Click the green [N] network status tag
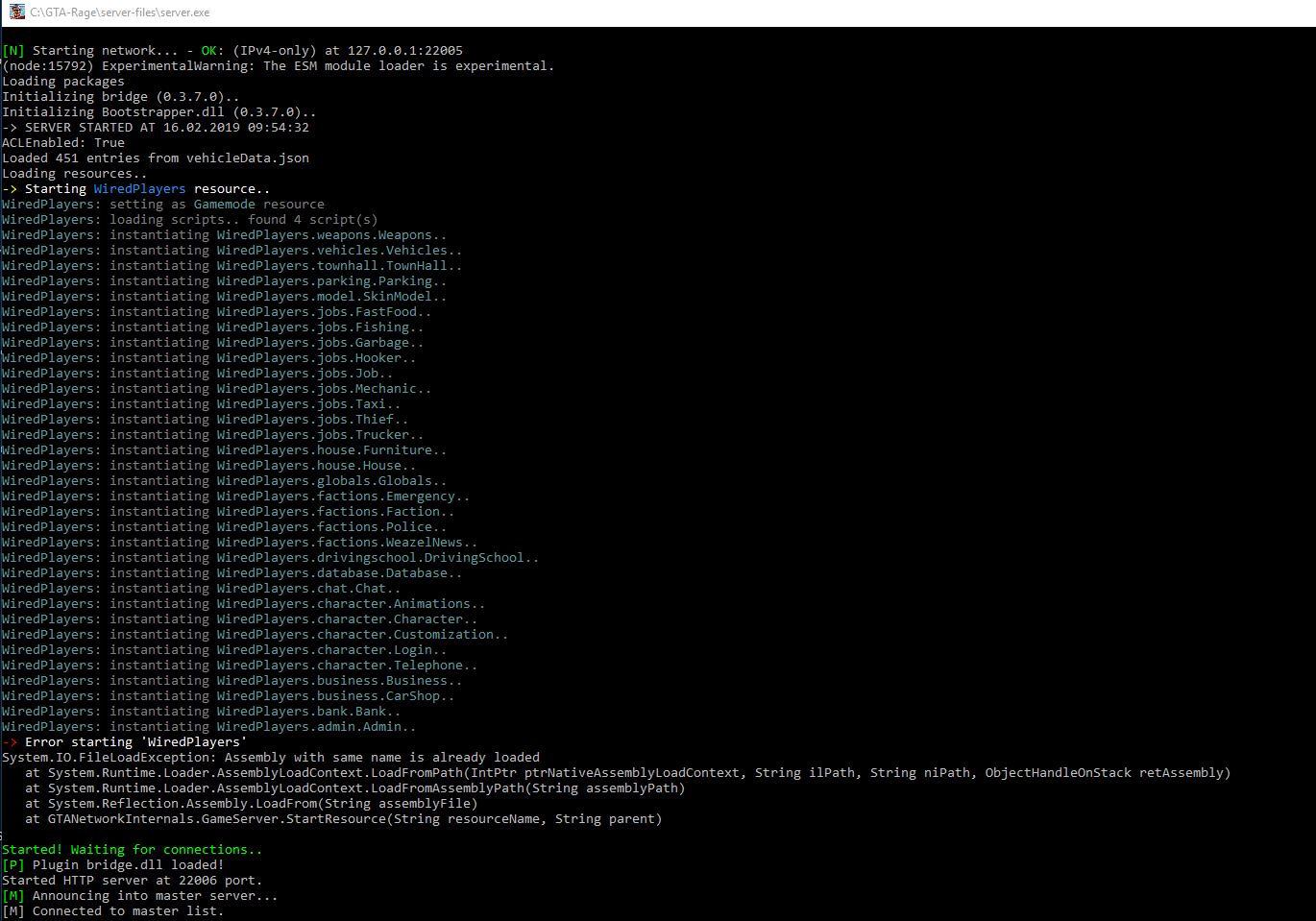The height and width of the screenshot is (921, 1316). (13, 51)
